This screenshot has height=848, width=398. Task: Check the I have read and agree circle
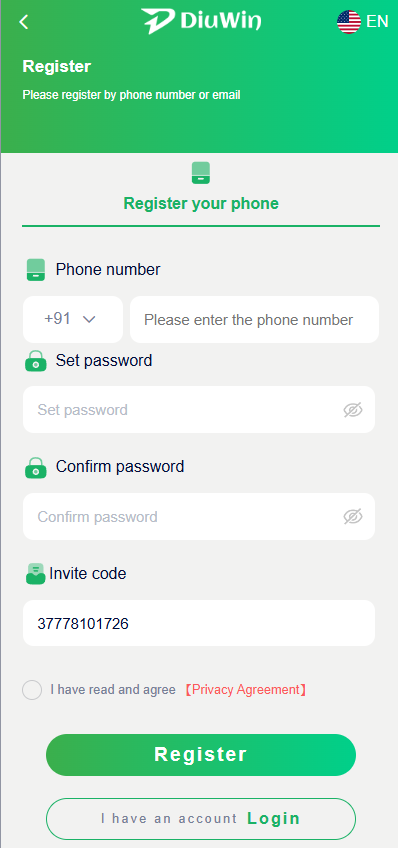click(x=32, y=690)
